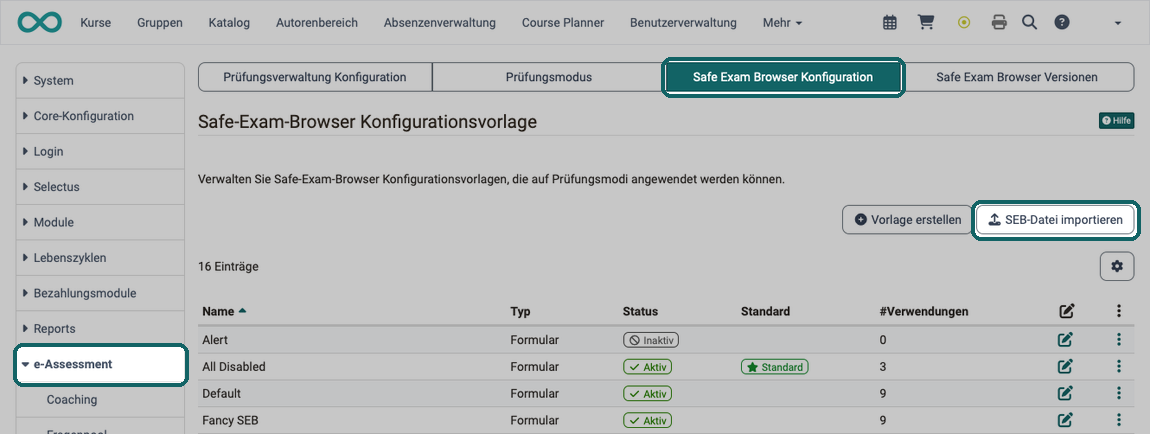Collapse e-Assessment in sidebar
The width and height of the screenshot is (1150, 434).
(100, 364)
